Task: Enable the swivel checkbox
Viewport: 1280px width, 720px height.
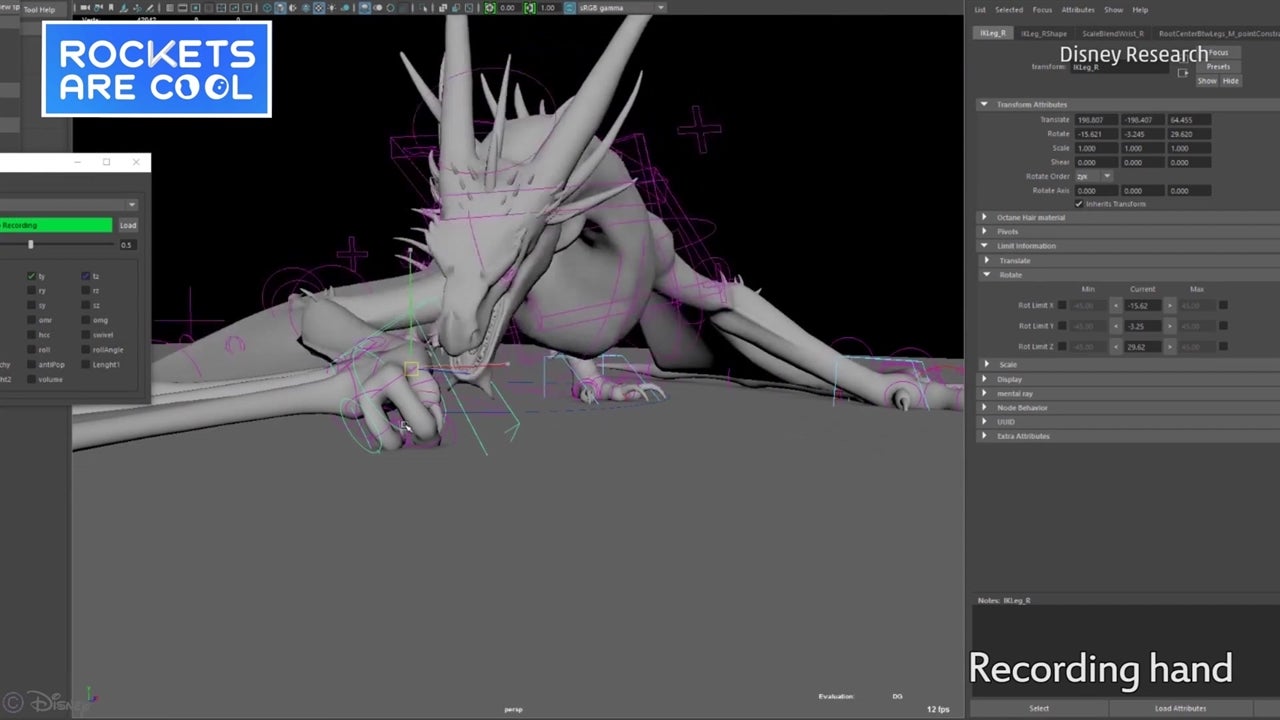Action: [x=85, y=335]
